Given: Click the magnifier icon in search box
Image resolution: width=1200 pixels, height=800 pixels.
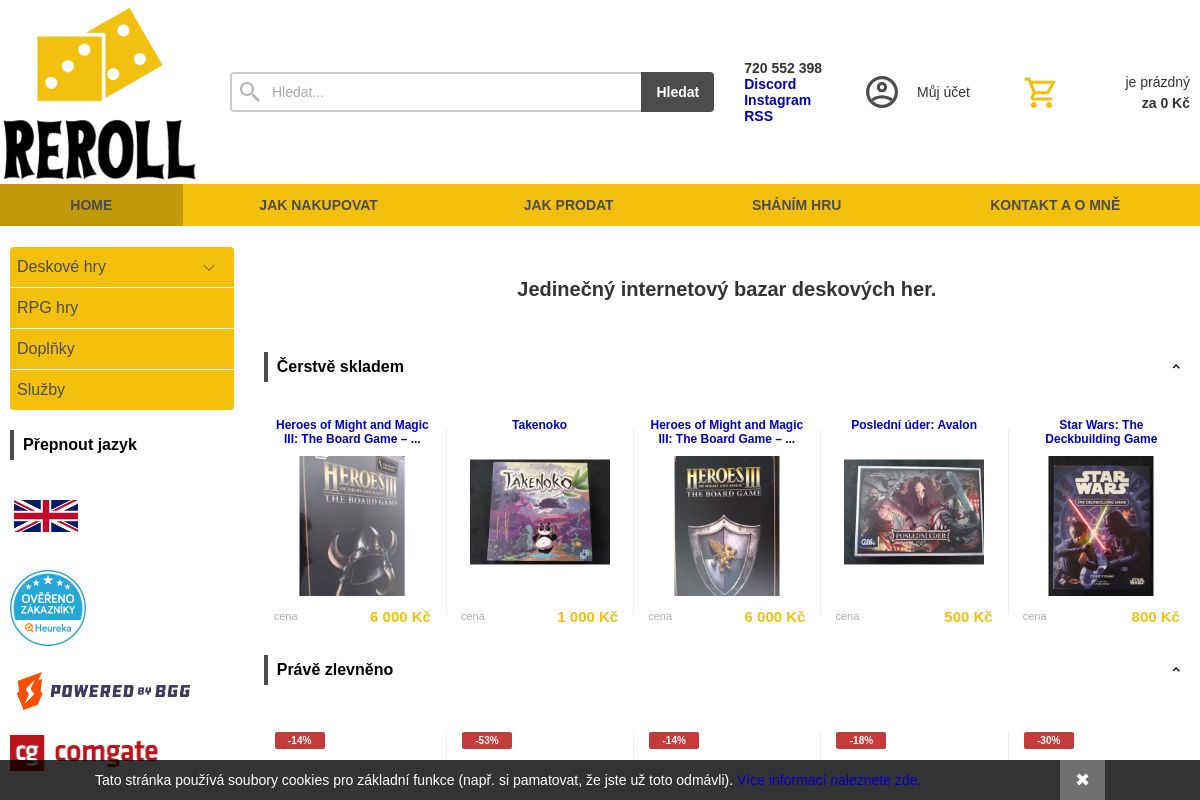Looking at the screenshot, I should click(x=250, y=92).
